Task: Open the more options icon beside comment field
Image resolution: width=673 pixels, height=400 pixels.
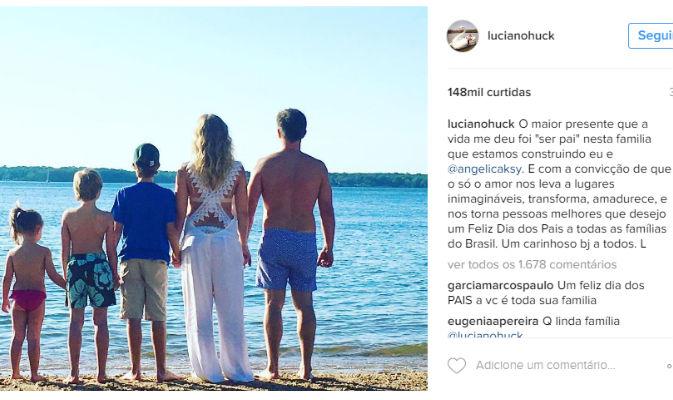Action: [670, 366]
